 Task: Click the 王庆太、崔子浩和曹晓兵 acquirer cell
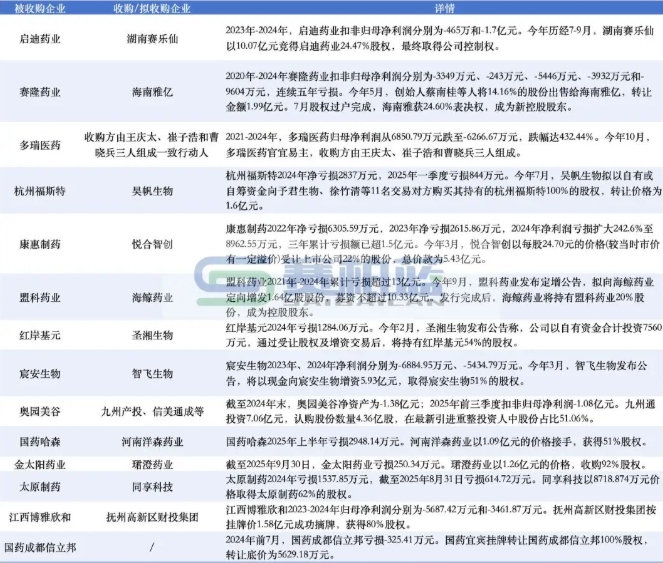[152, 145]
